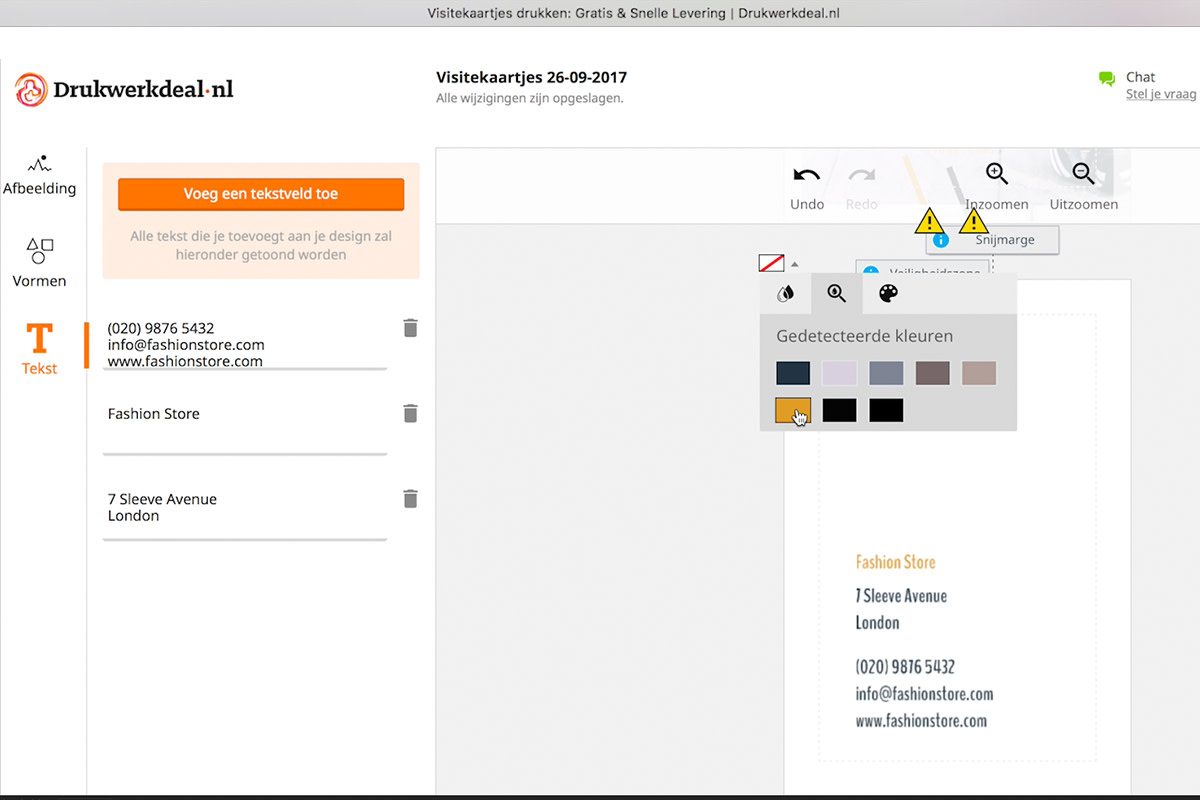Select the orange swatch under Gedetecteerde kleuren

(x=792, y=410)
